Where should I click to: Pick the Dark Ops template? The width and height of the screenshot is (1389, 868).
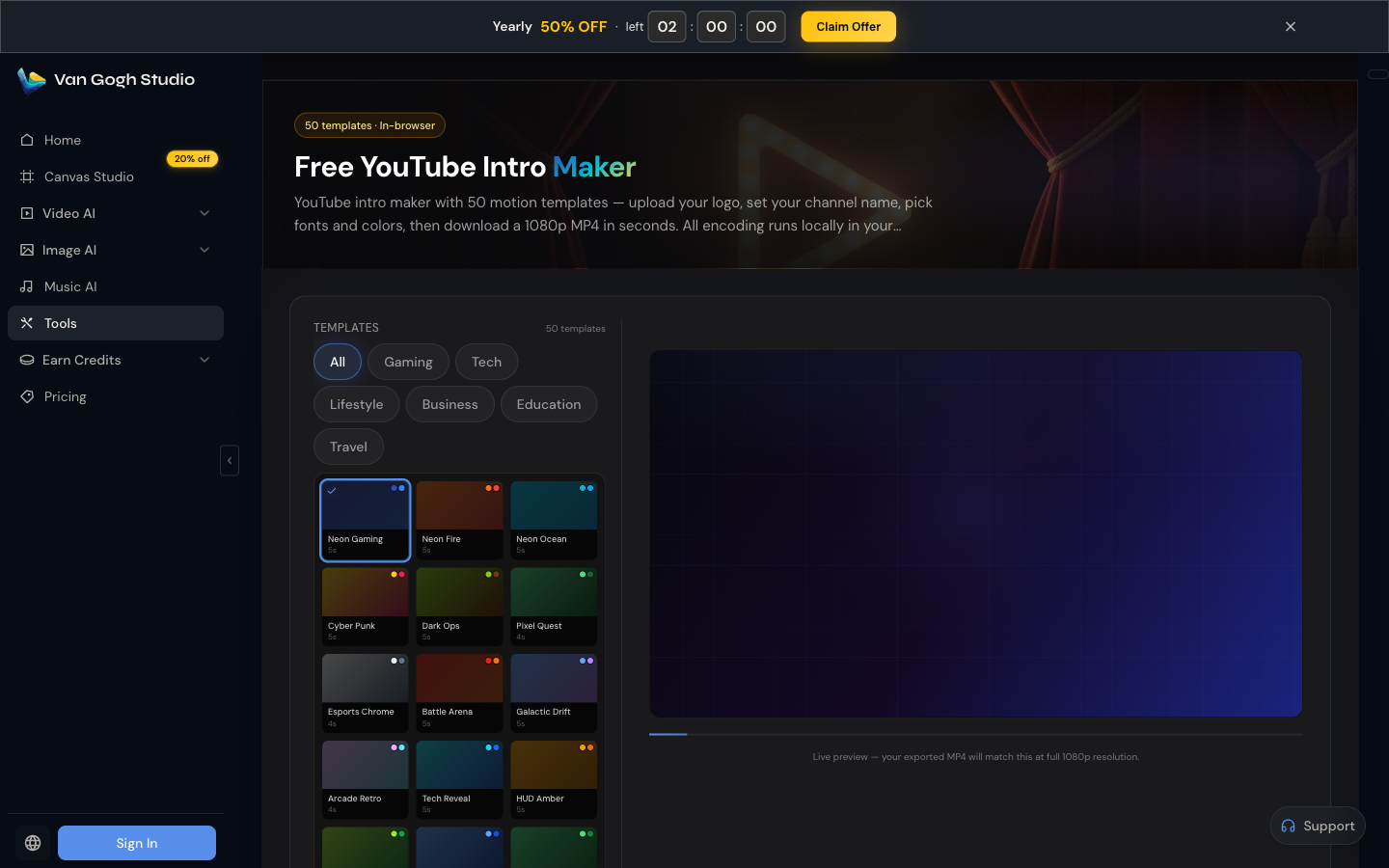[460, 607]
